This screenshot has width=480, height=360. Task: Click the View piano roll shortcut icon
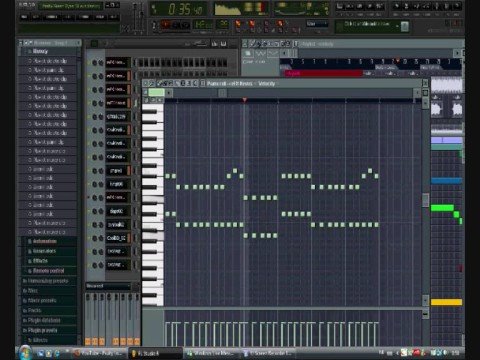(360, 6)
